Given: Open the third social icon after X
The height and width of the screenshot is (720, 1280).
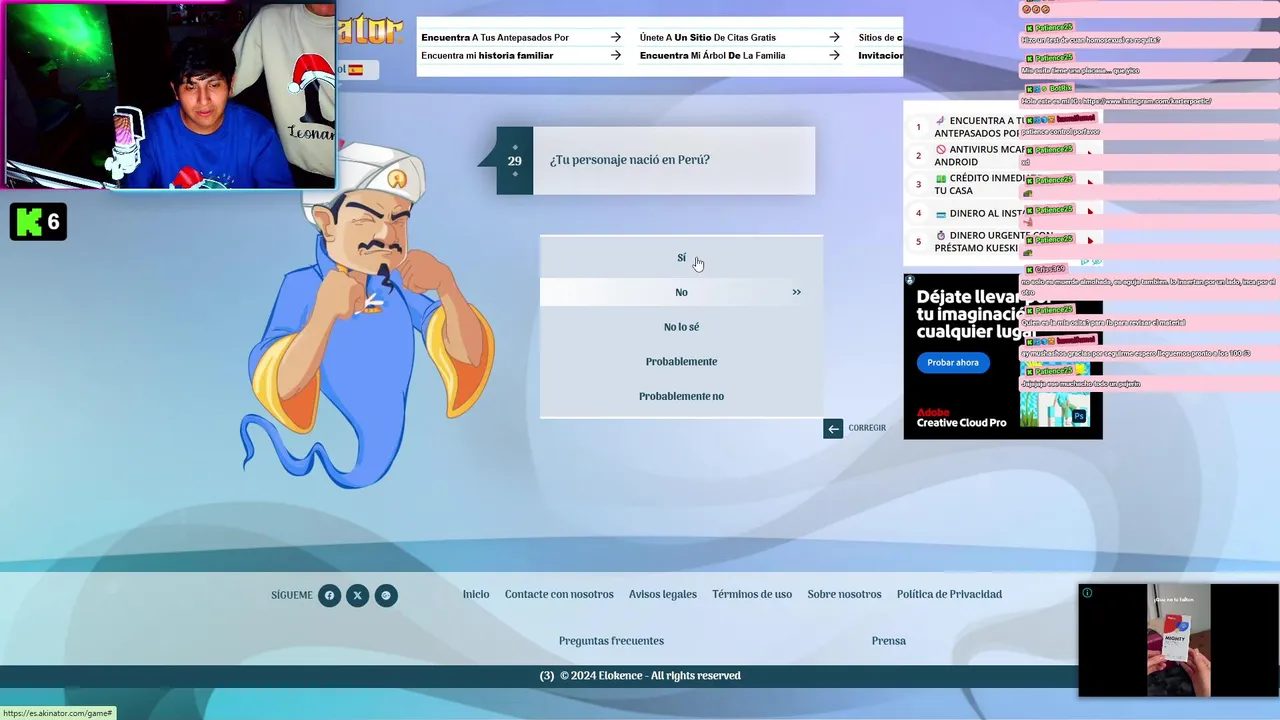Looking at the screenshot, I should pos(386,595).
